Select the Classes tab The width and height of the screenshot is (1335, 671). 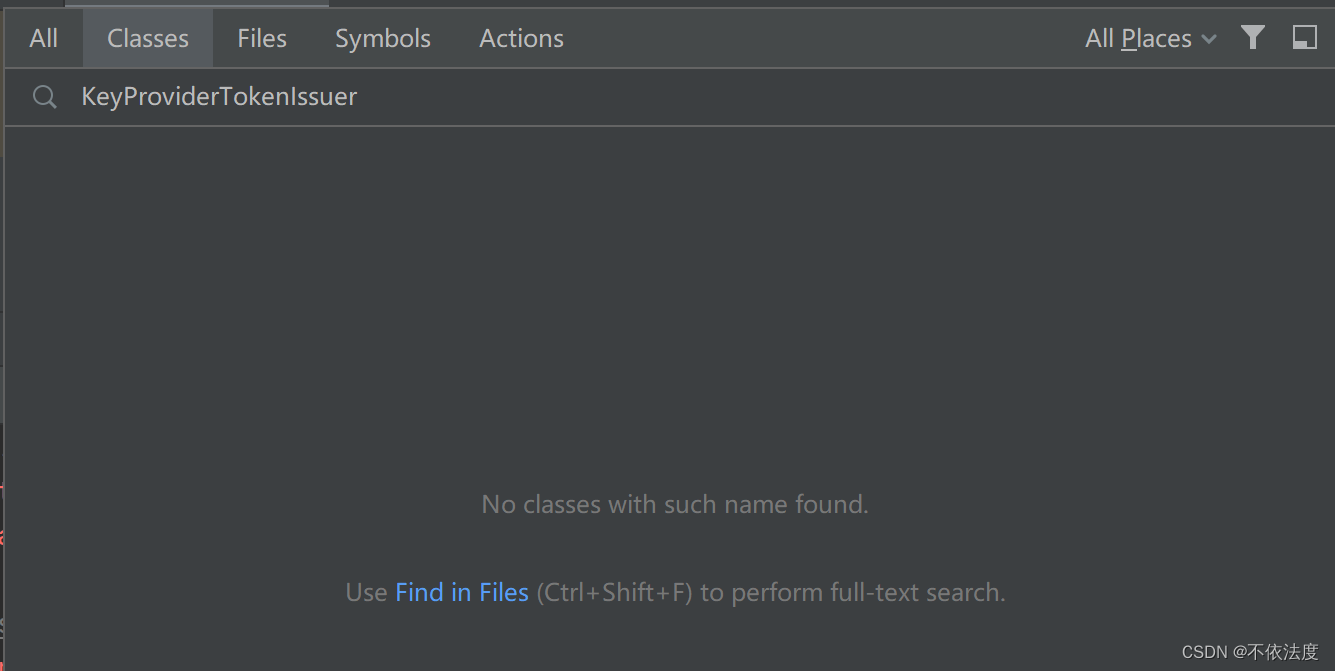[x=147, y=38]
